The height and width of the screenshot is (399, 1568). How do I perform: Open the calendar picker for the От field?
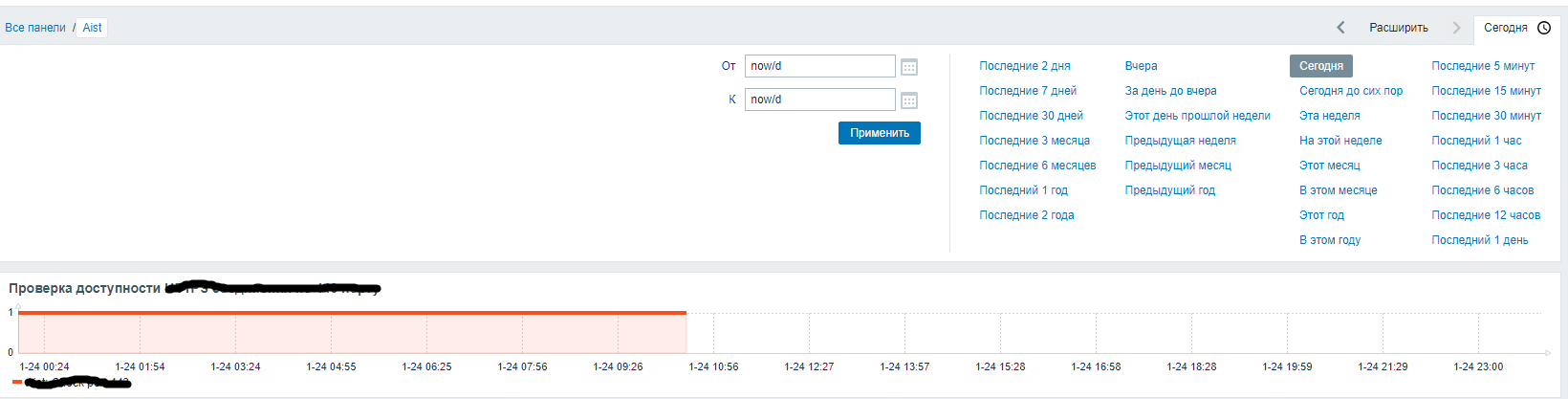click(x=909, y=67)
